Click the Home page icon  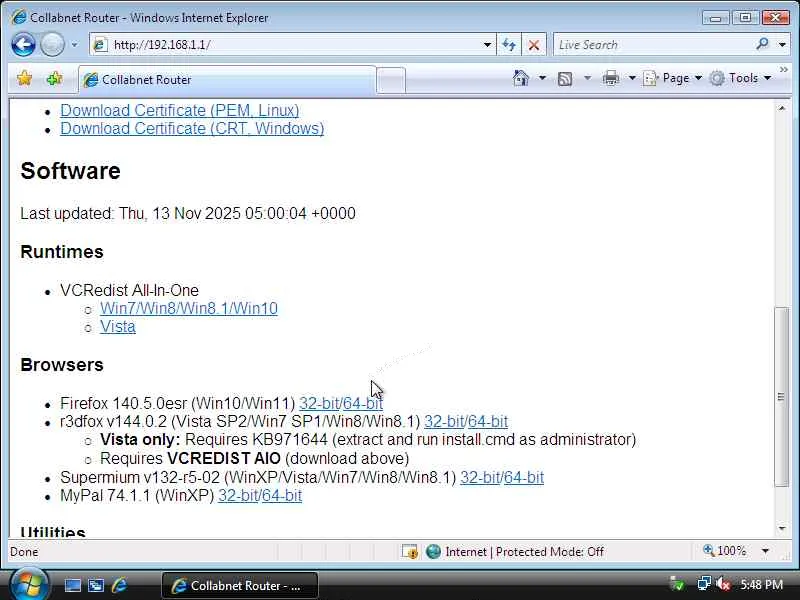click(521, 78)
